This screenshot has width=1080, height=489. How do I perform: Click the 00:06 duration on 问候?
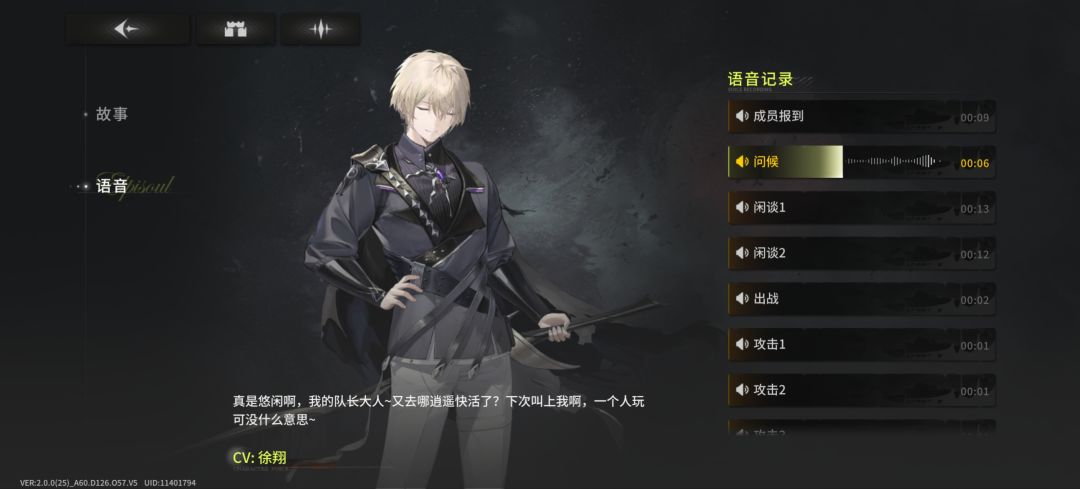click(975, 163)
